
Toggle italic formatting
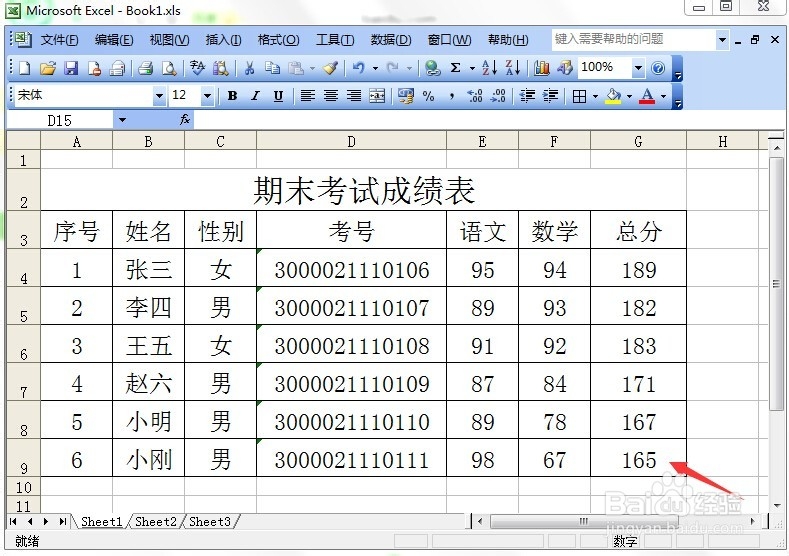[x=255, y=96]
